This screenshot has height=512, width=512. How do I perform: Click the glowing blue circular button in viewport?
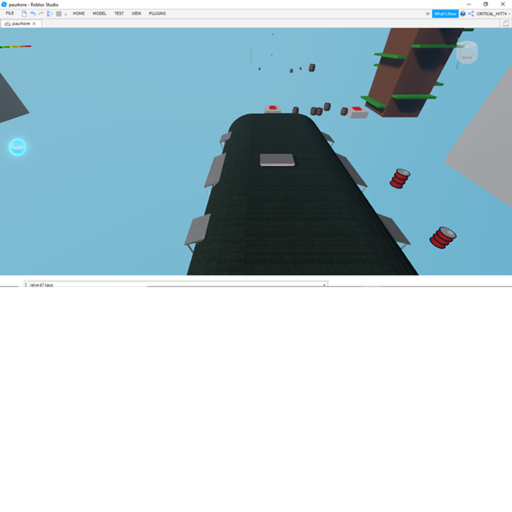click(17, 147)
